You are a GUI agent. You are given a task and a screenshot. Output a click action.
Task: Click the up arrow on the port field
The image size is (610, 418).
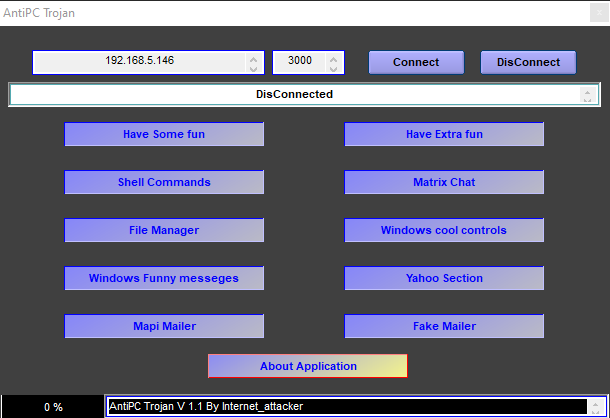click(x=334, y=57)
